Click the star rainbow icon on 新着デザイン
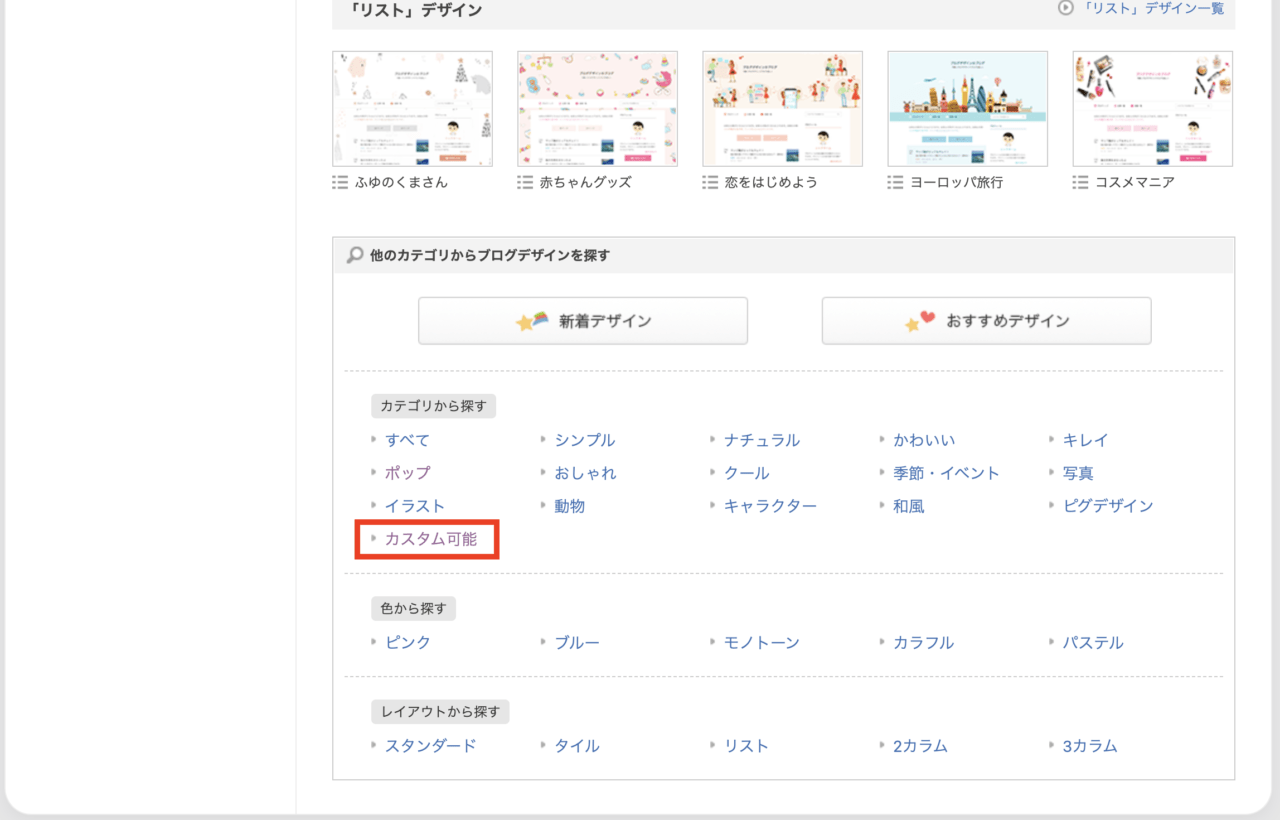 tap(531, 321)
